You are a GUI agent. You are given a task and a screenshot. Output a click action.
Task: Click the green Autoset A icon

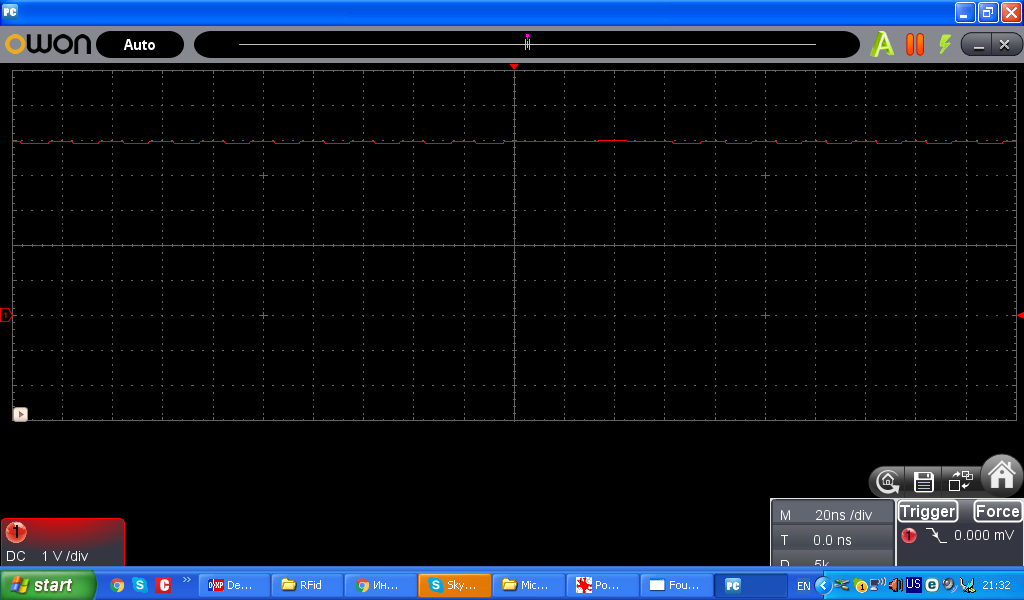pyautogui.click(x=882, y=44)
